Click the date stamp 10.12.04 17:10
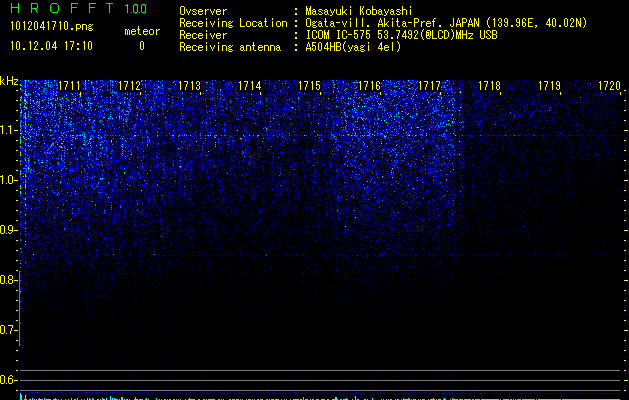Screen dimensions: 629x400 coord(51,46)
